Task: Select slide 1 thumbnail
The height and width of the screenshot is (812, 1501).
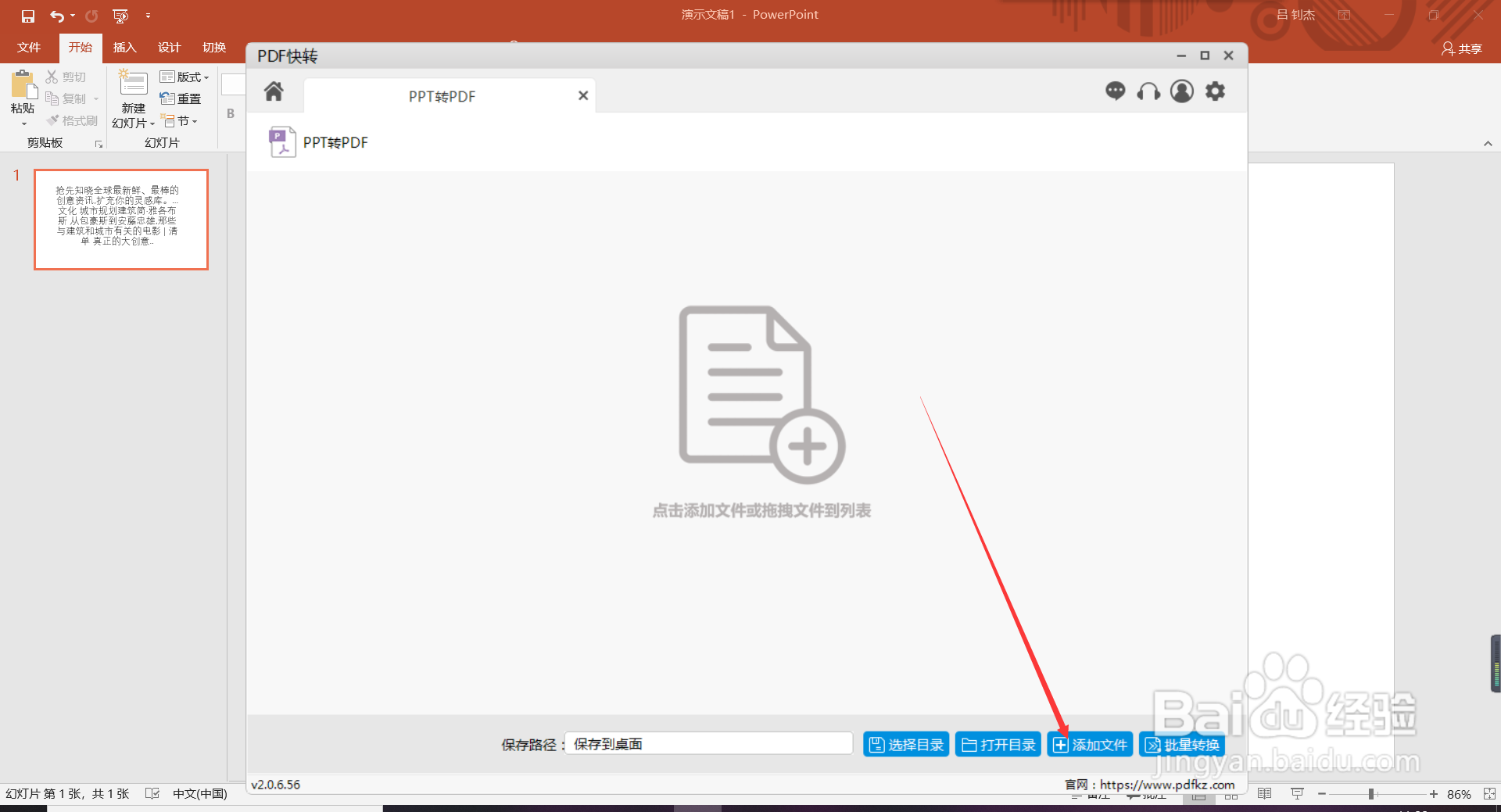Action: coord(121,220)
